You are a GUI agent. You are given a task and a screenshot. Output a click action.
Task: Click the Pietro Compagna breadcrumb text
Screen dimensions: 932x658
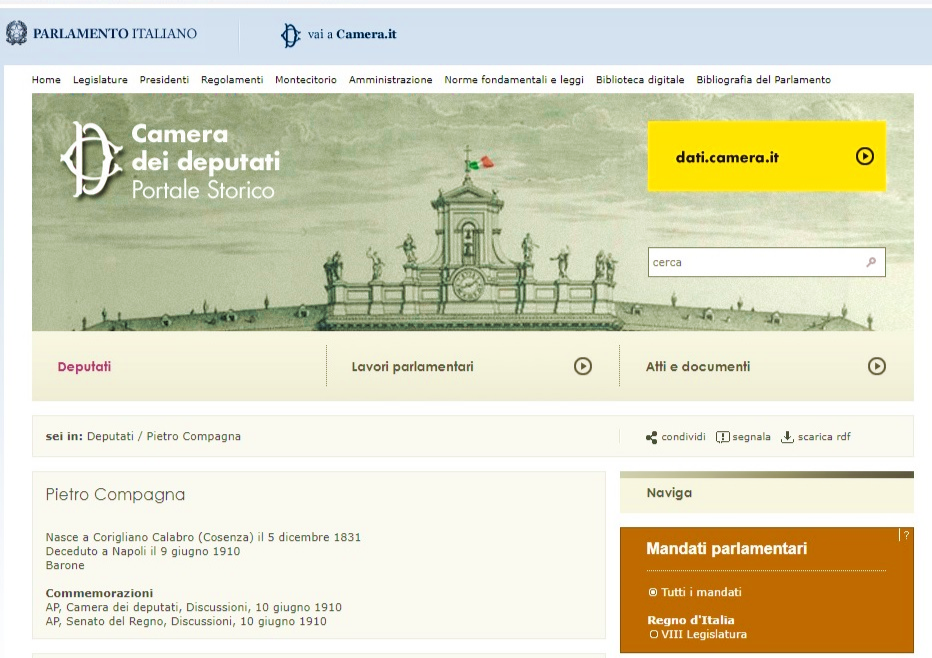[x=194, y=436]
